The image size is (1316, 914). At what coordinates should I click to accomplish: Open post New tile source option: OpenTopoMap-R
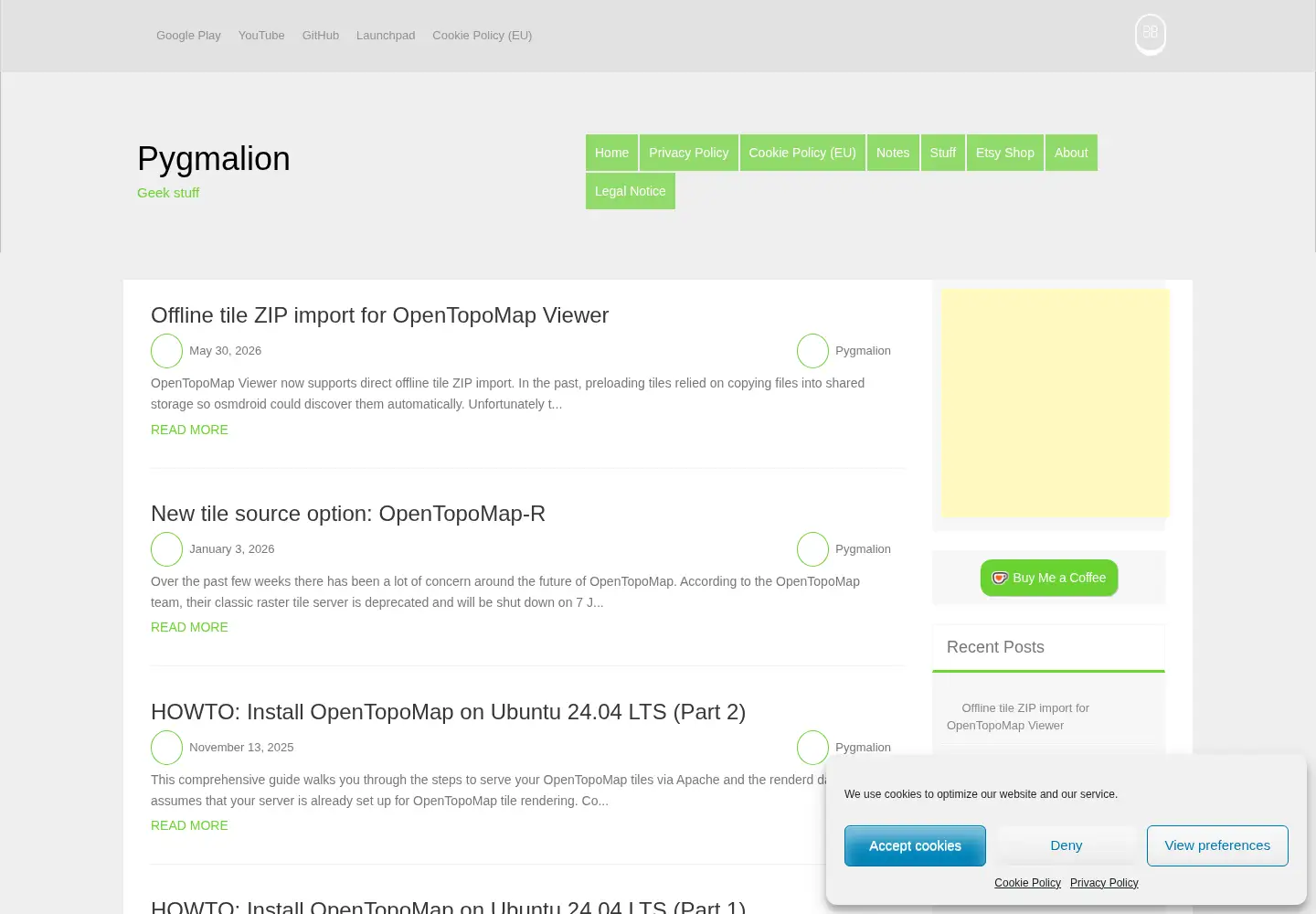pyautogui.click(x=348, y=514)
